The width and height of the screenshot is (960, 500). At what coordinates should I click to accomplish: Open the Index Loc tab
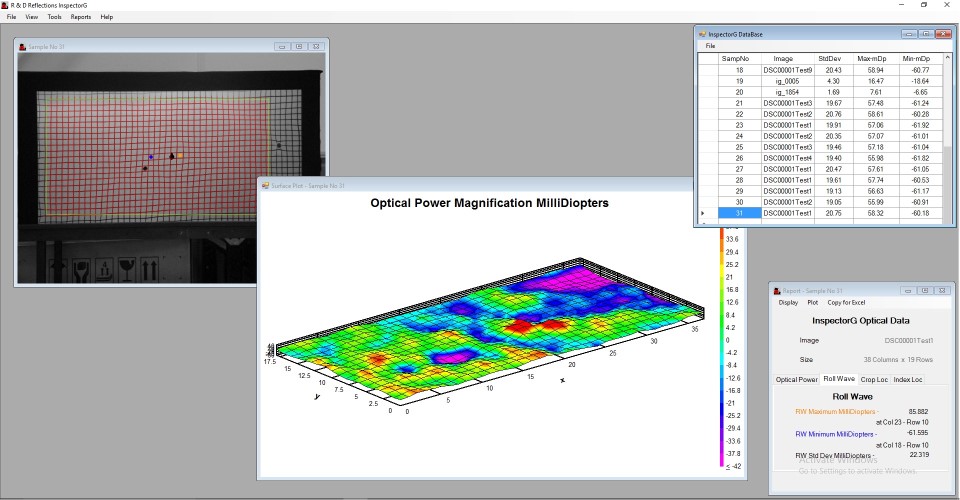tap(909, 380)
